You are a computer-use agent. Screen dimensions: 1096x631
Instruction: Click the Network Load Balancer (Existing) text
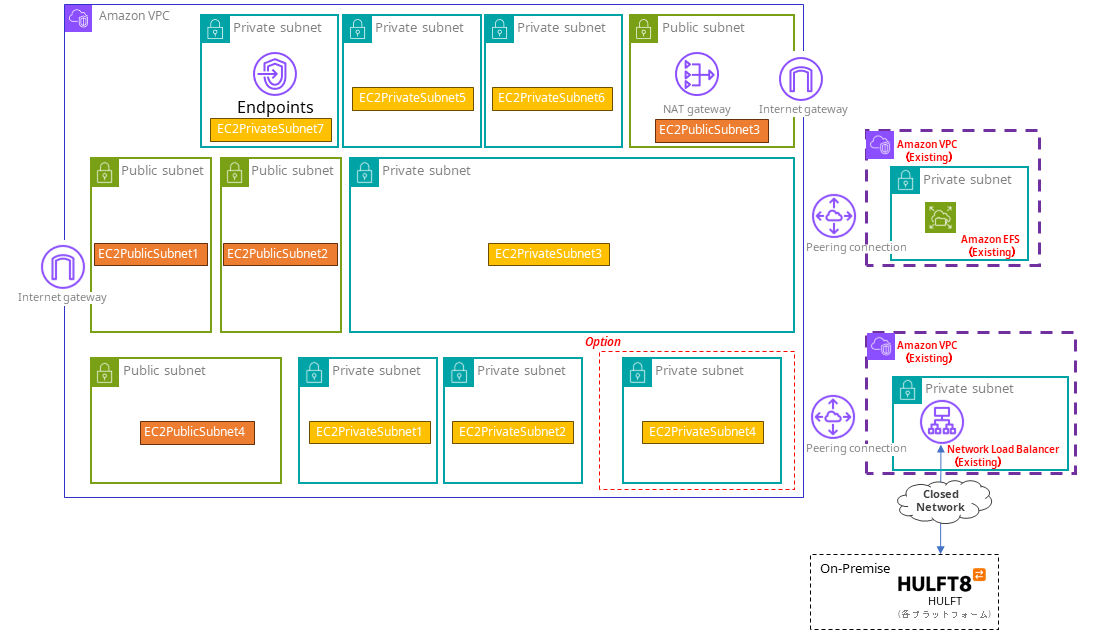coord(1003,456)
